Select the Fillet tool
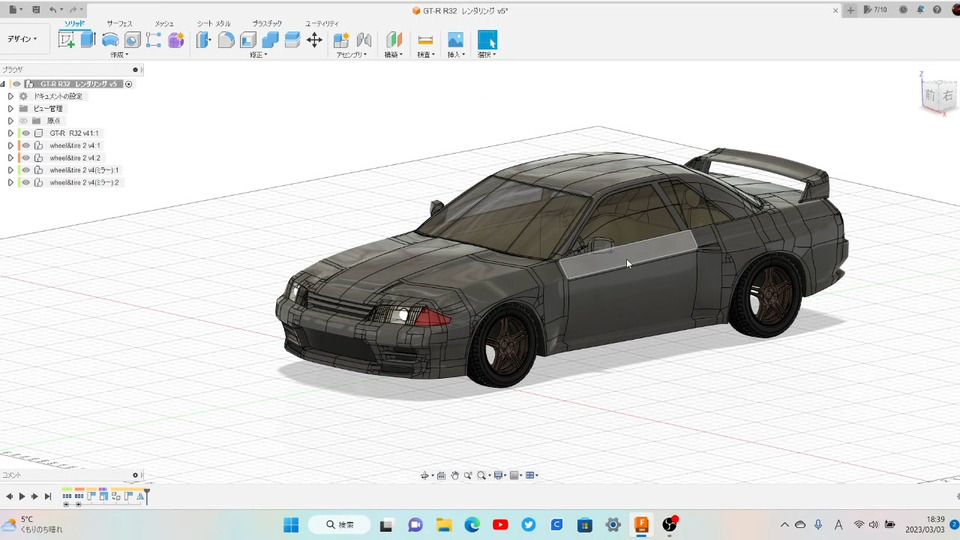This screenshot has width=960, height=540. [226, 40]
